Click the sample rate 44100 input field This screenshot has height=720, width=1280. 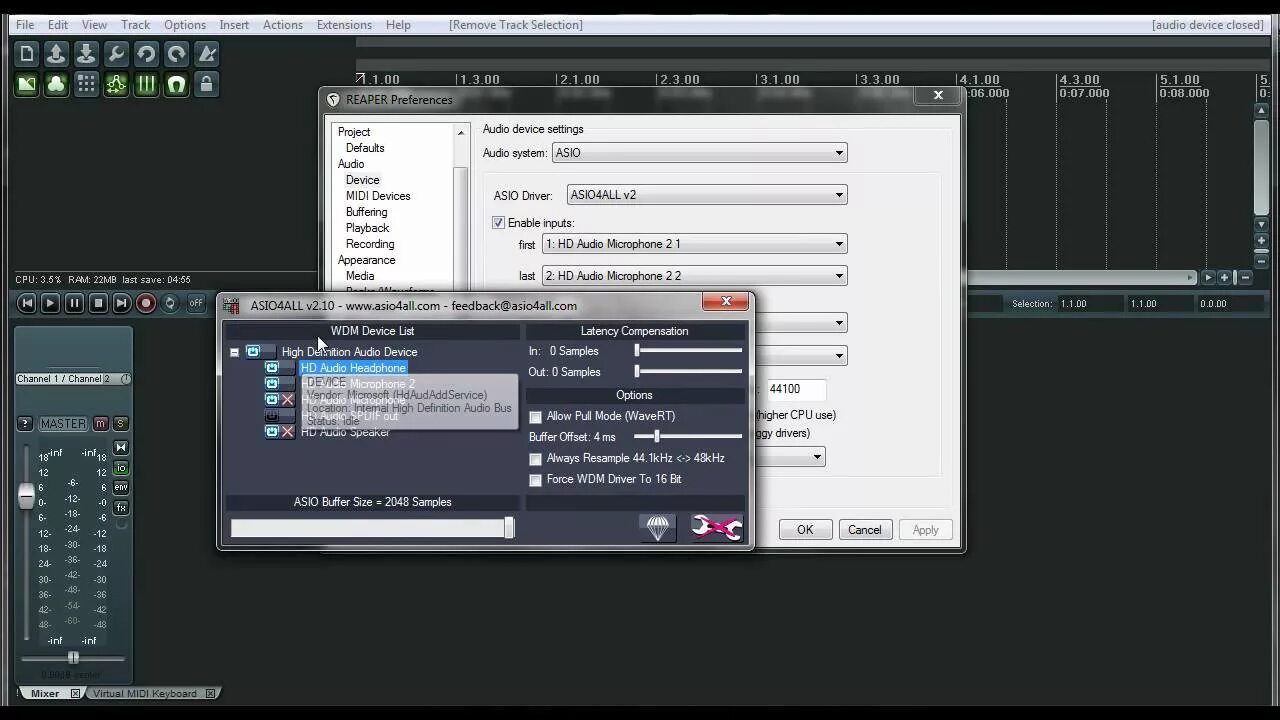click(796, 389)
